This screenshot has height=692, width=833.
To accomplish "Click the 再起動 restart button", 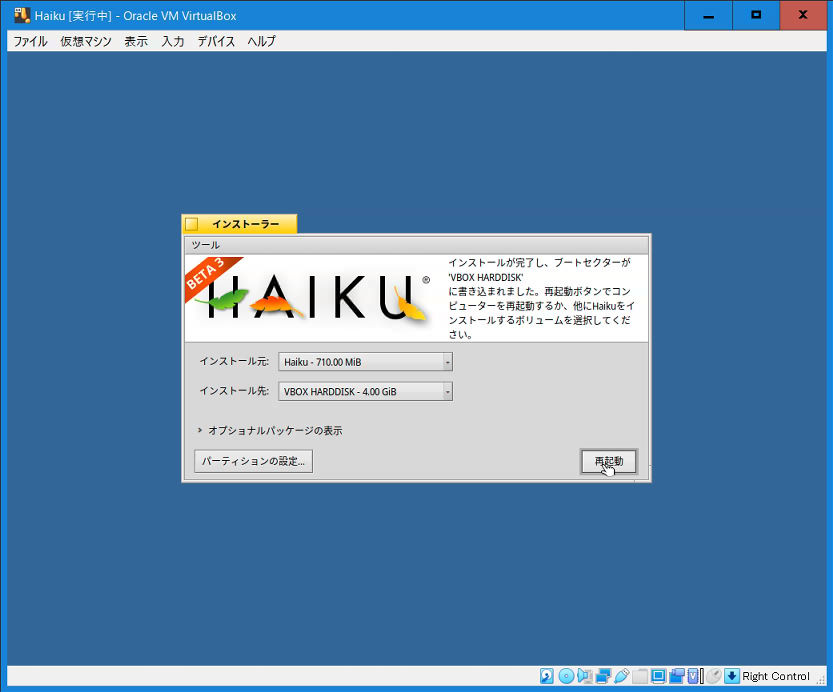I will (x=609, y=461).
